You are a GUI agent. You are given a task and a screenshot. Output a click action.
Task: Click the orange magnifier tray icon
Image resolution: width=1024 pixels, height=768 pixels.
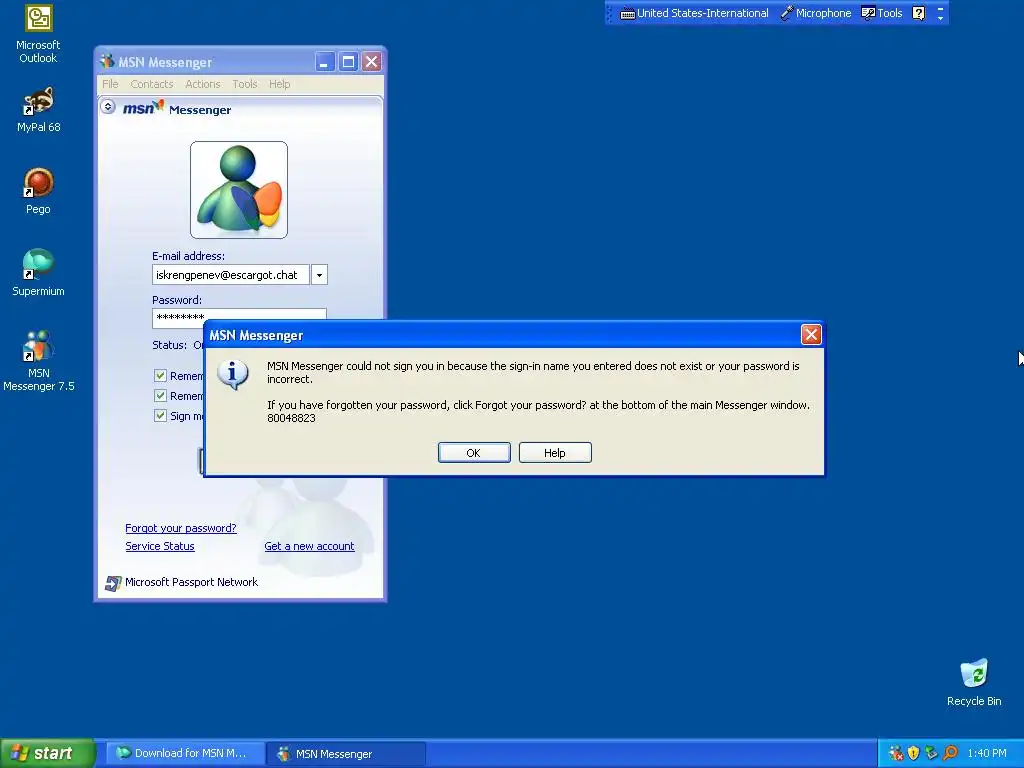click(x=950, y=753)
